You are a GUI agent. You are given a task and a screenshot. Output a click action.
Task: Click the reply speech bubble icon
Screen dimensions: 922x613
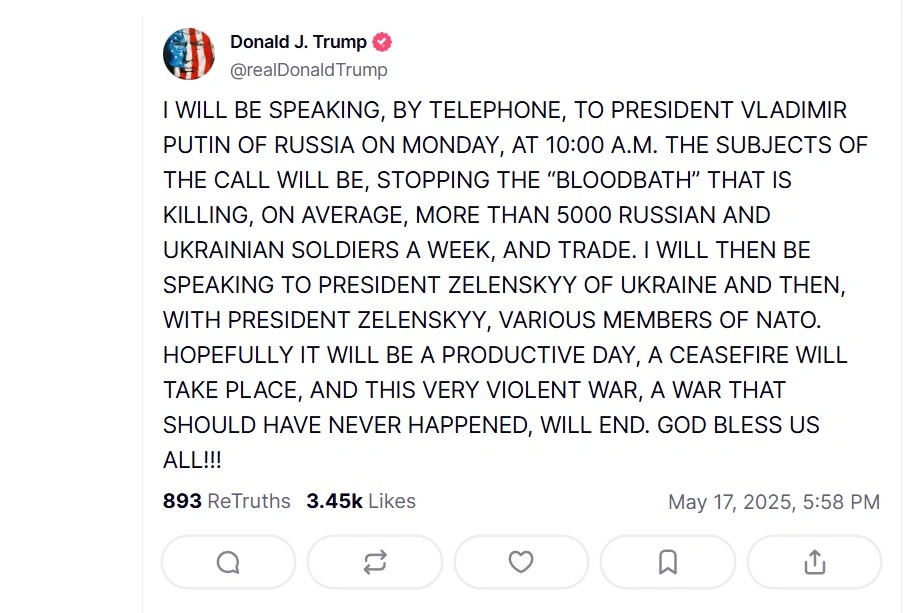[x=228, y=562]
